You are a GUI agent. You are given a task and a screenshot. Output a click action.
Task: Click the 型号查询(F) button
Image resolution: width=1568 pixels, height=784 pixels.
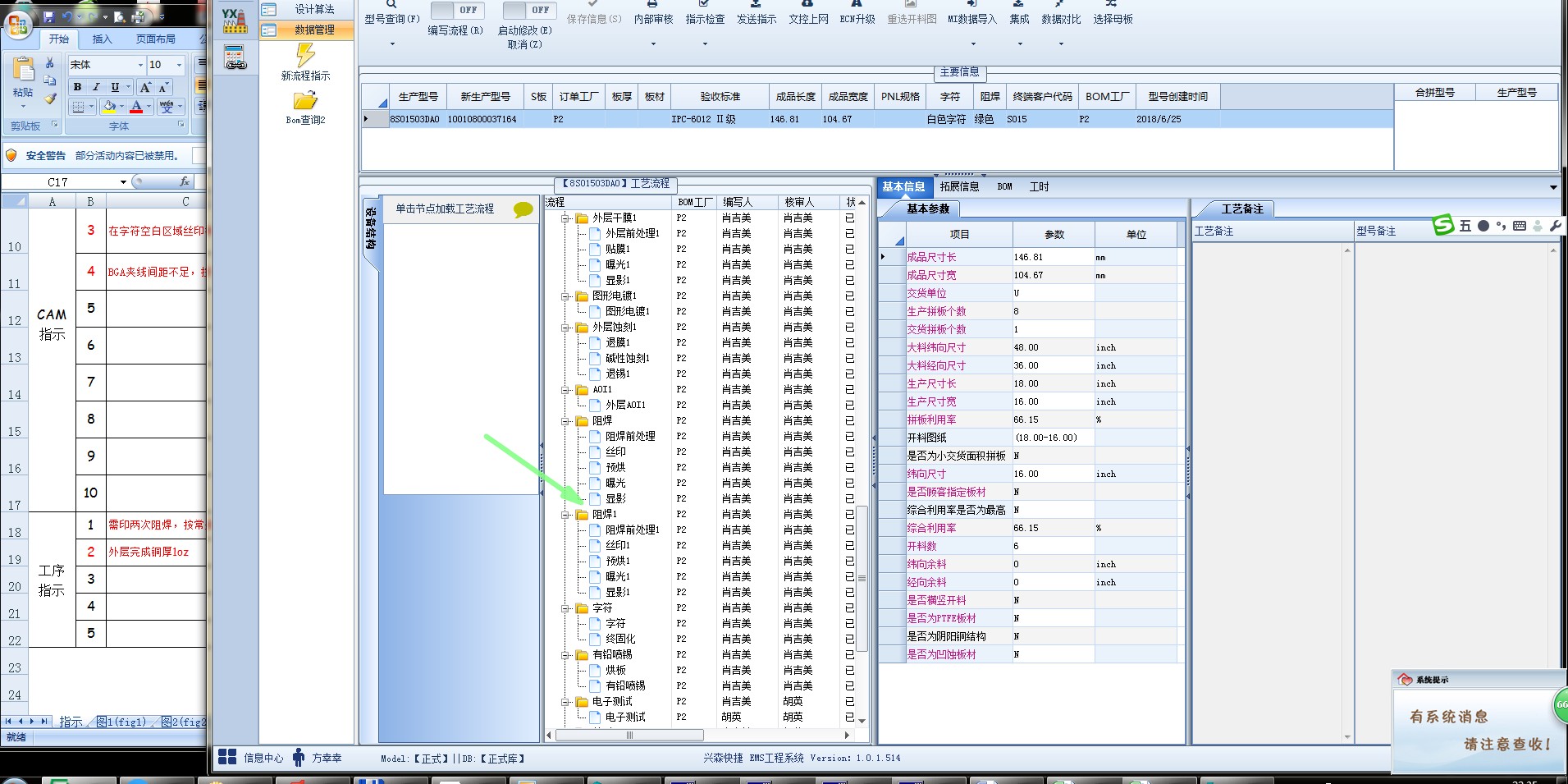click(392, 19)
